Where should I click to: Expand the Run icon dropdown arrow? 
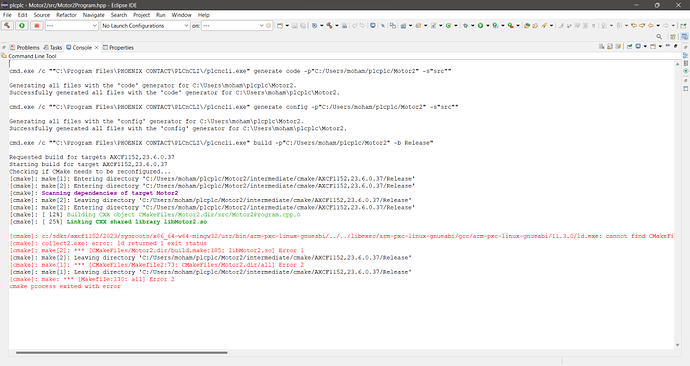coord(487,26)
